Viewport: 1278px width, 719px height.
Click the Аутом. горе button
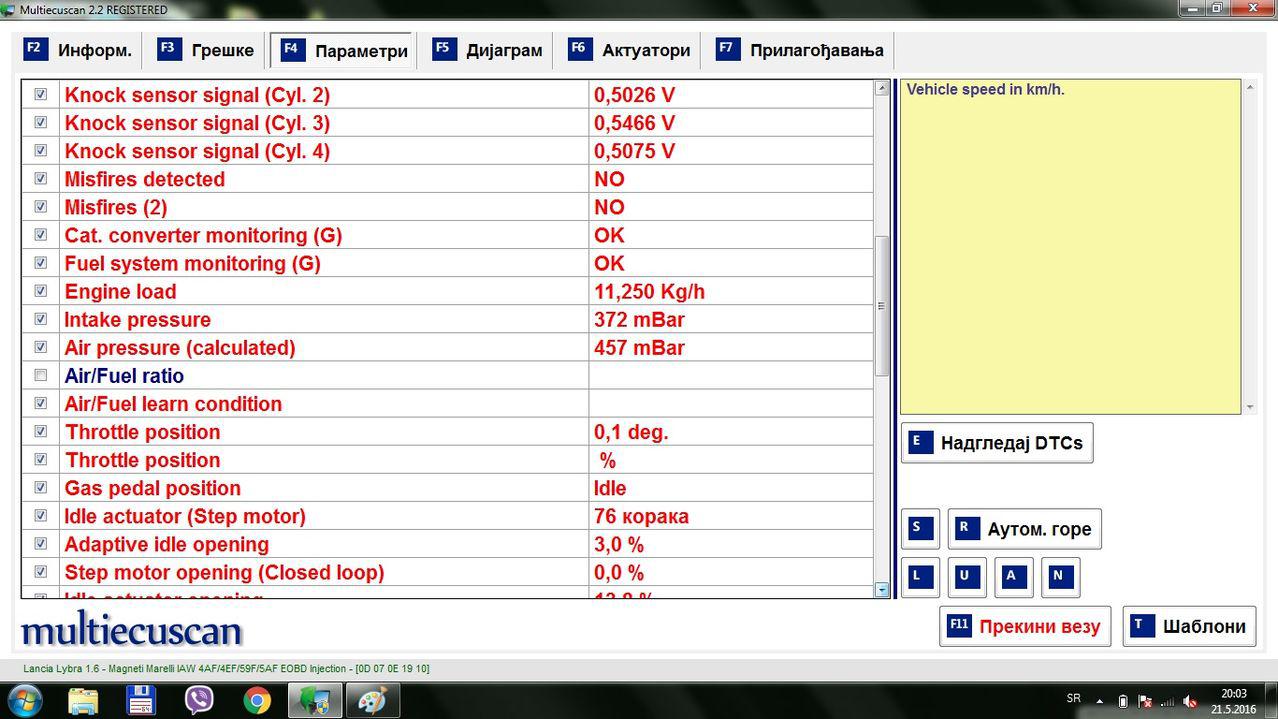coord(1025,529)
